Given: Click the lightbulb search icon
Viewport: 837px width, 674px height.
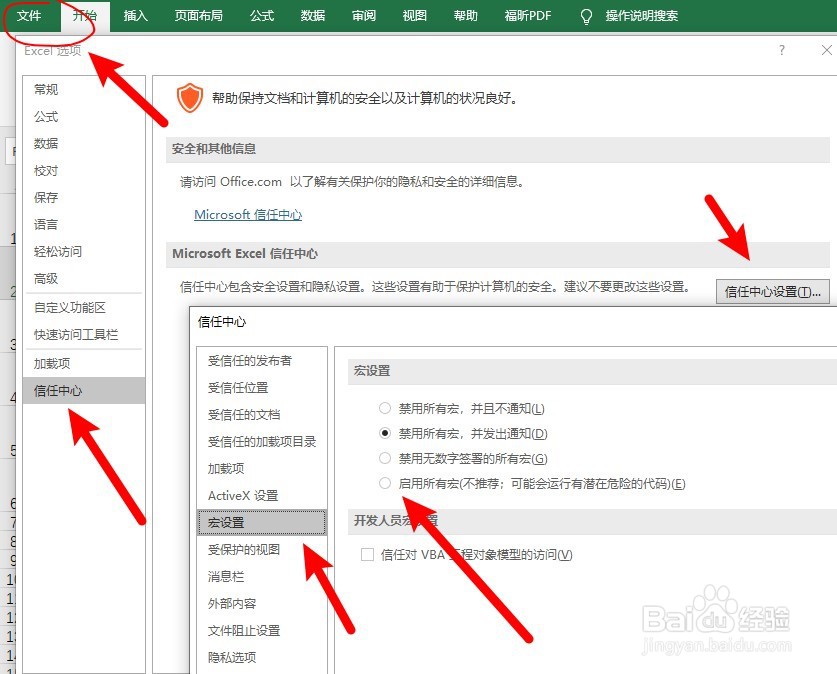Looking at the screenshot, I should click(586, 17).
